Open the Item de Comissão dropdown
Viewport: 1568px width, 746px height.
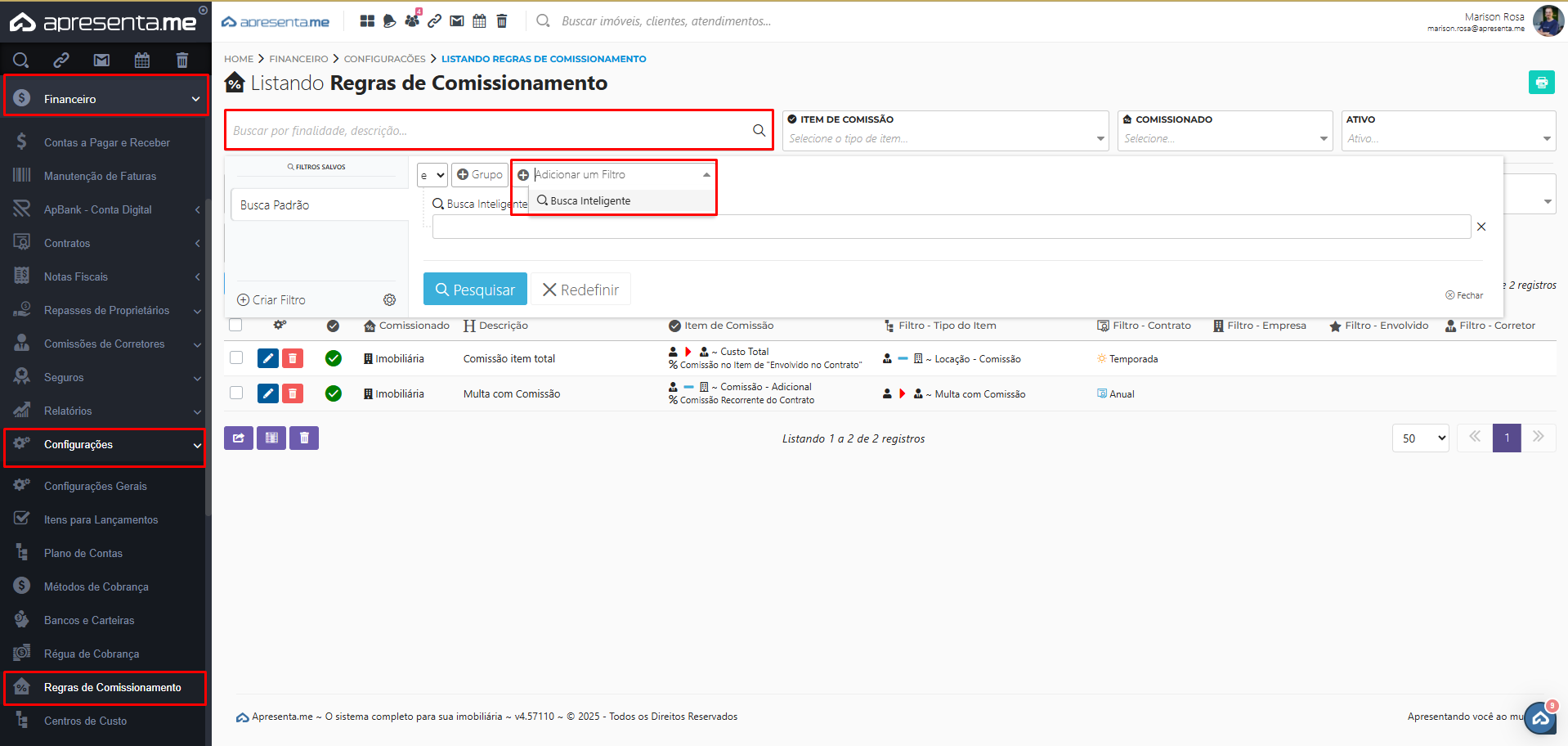coord(944,139)
